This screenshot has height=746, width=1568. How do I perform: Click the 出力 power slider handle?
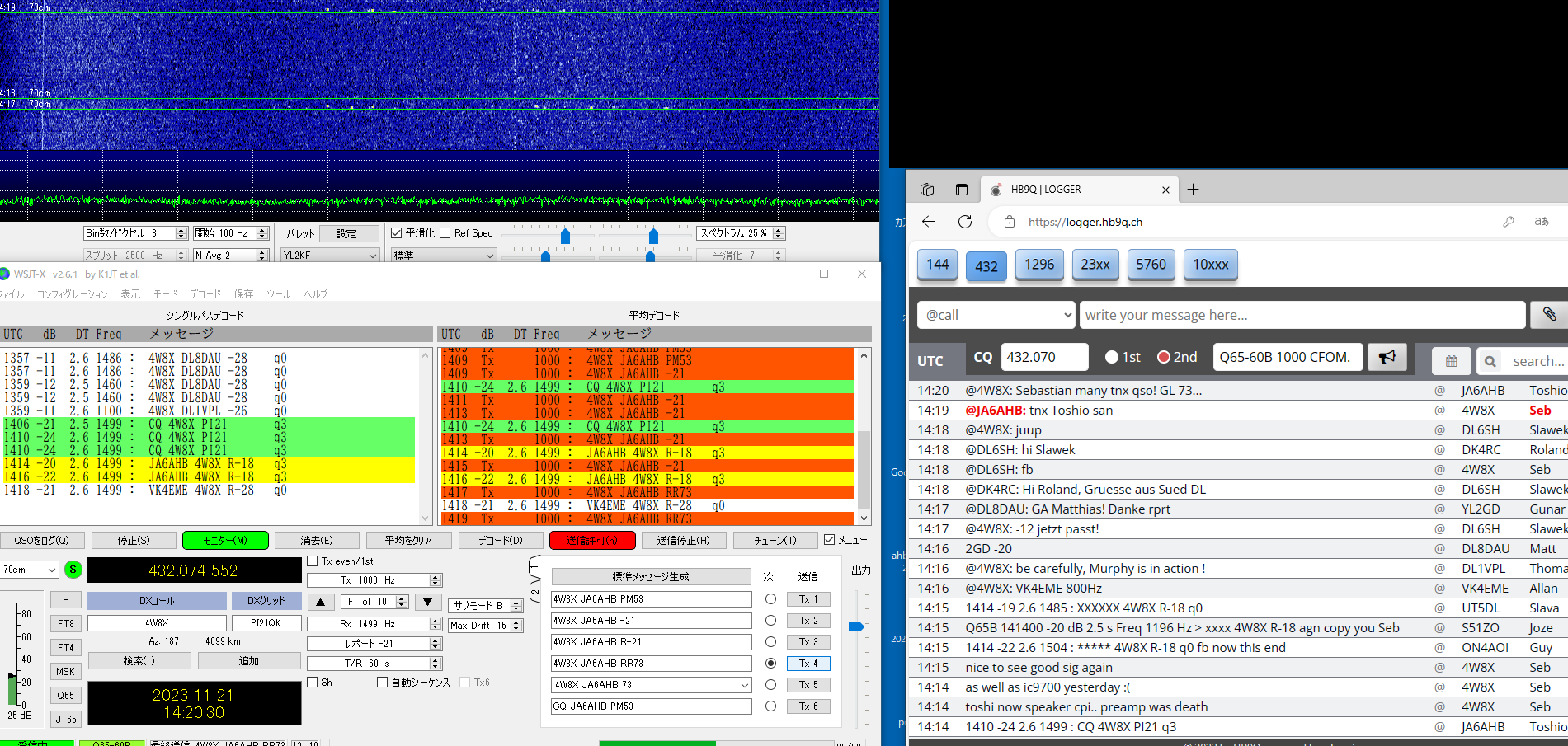click(x=856, y=627)
